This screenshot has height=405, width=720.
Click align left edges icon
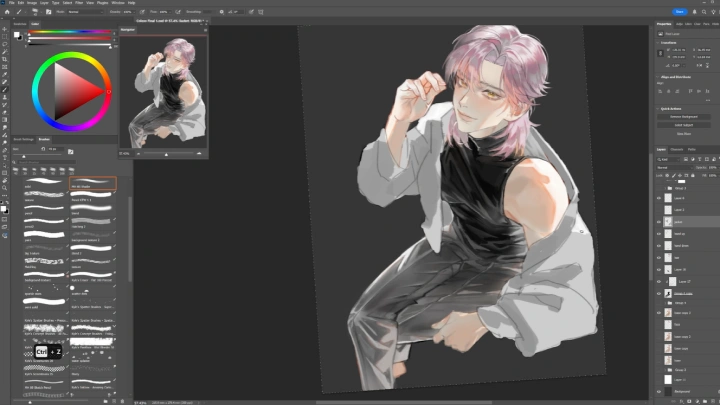(x=661, y=91)
